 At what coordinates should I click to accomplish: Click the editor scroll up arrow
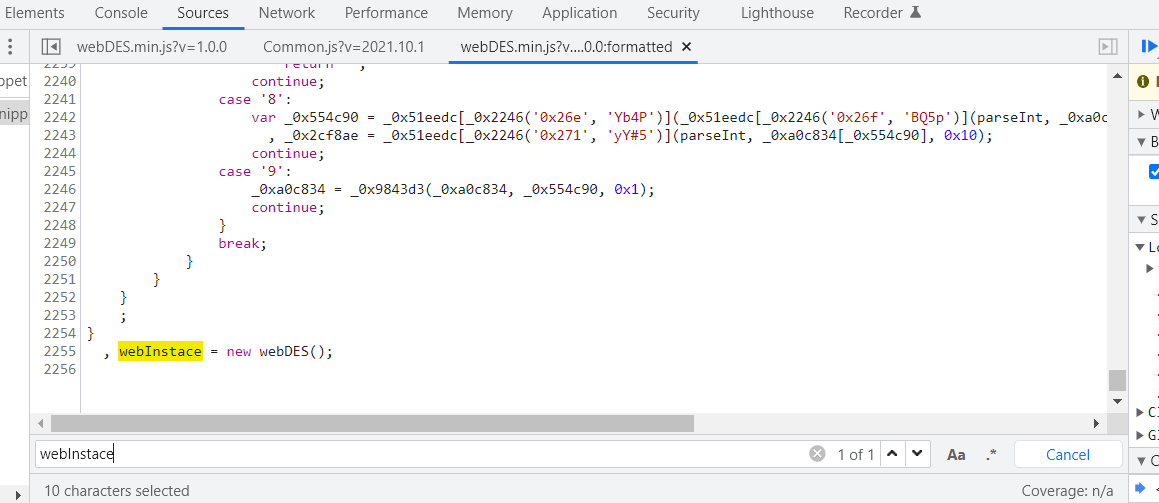click(1117, 75)
